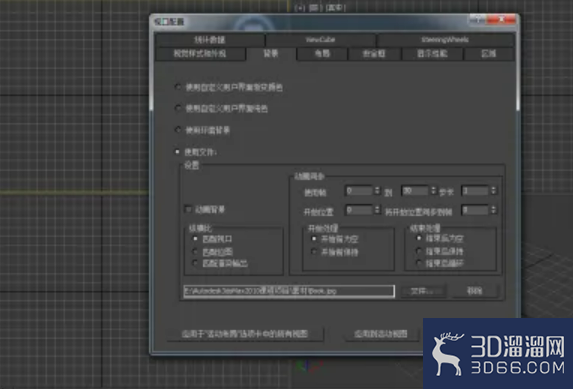The image size is (573, 389).
Task: Close the 视口配置 dialog
Action: pyautogui.click(x=501, y=19)
